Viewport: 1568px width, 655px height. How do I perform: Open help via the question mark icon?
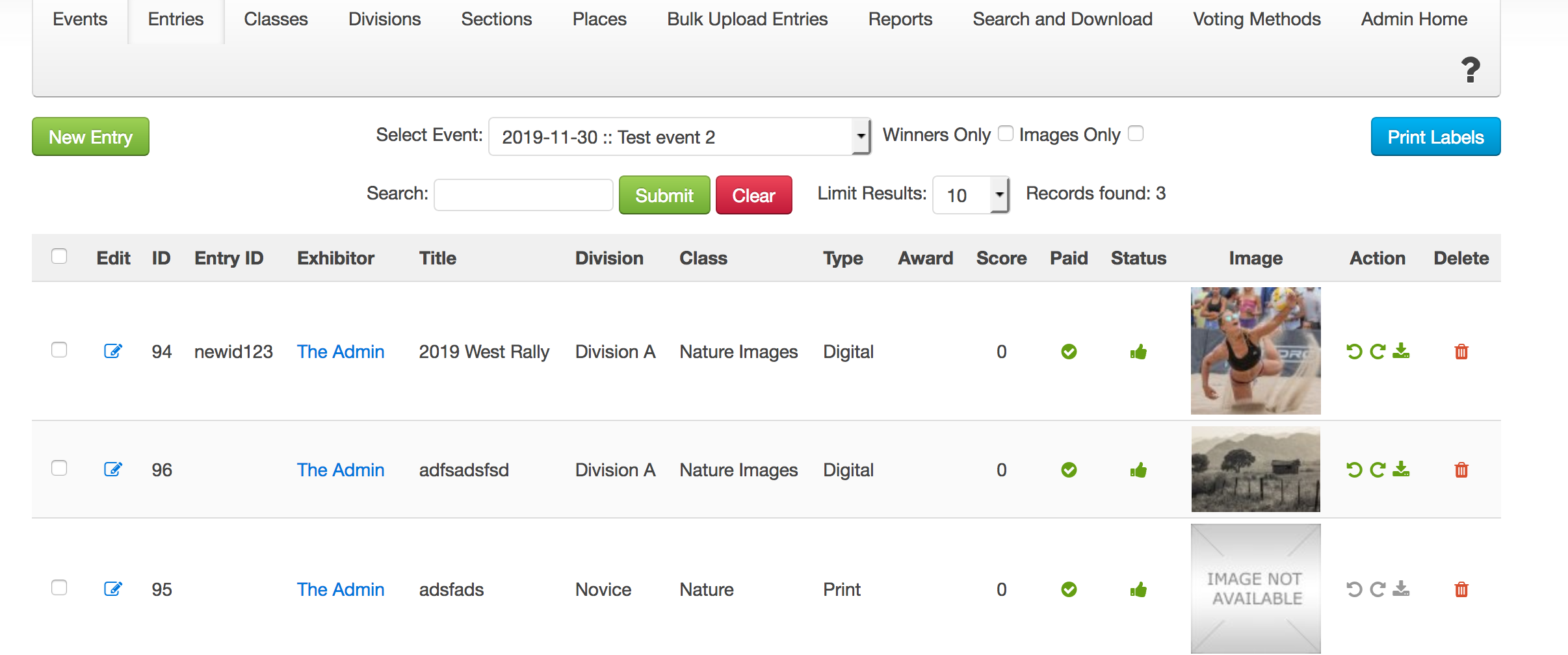click(x=1470, y=70)
